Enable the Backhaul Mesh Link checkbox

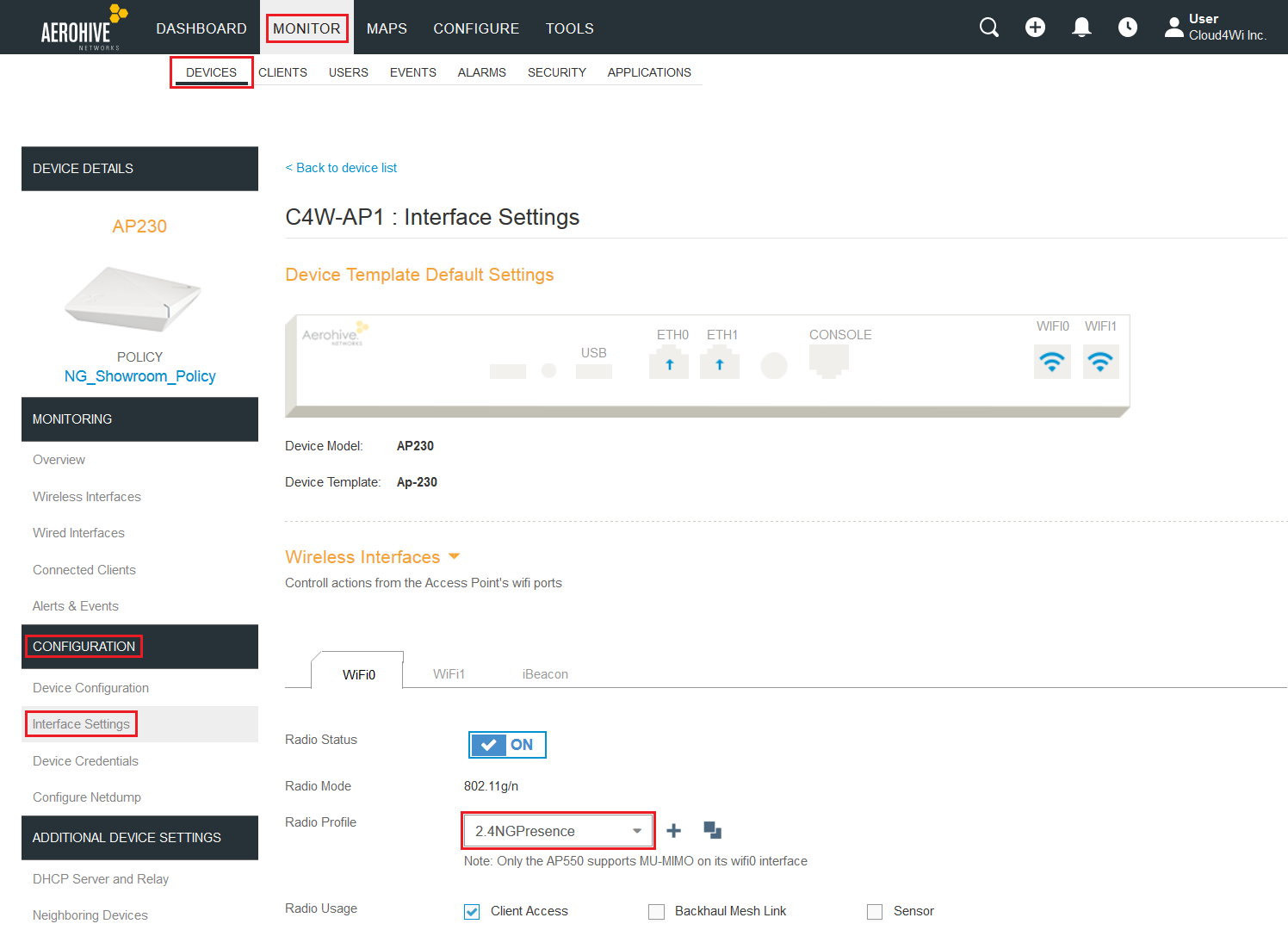[x=656, y=911]
